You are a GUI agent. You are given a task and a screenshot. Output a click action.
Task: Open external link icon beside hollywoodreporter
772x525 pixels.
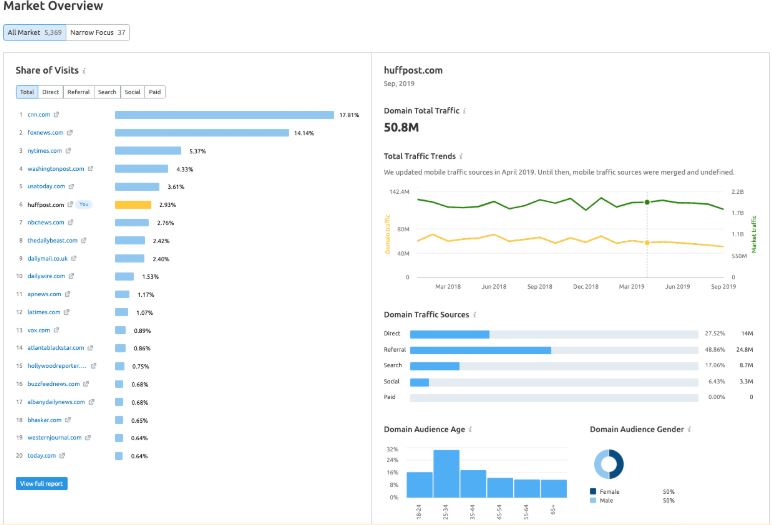(93, 366)
